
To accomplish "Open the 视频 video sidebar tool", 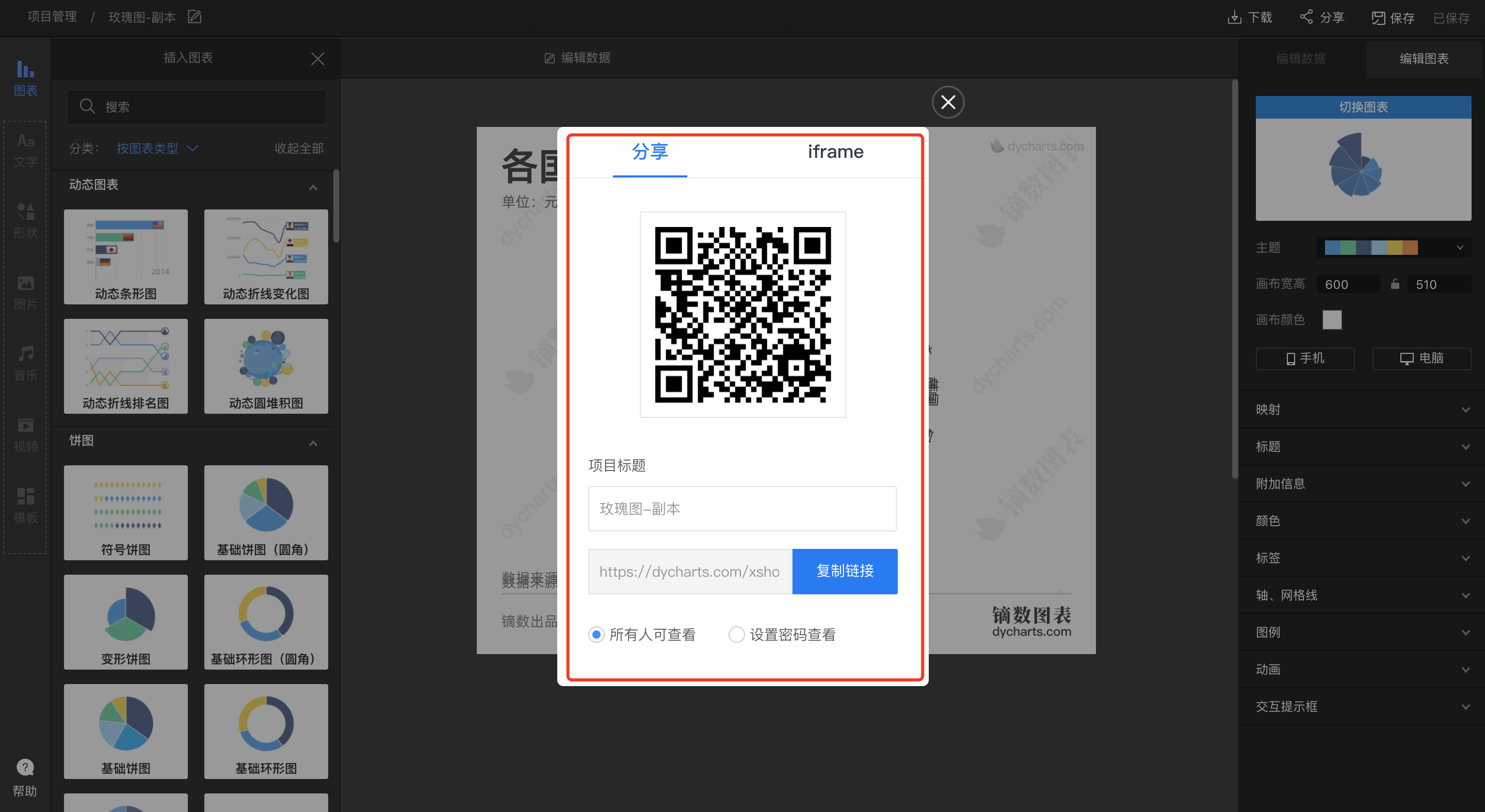I will point(25,434).
